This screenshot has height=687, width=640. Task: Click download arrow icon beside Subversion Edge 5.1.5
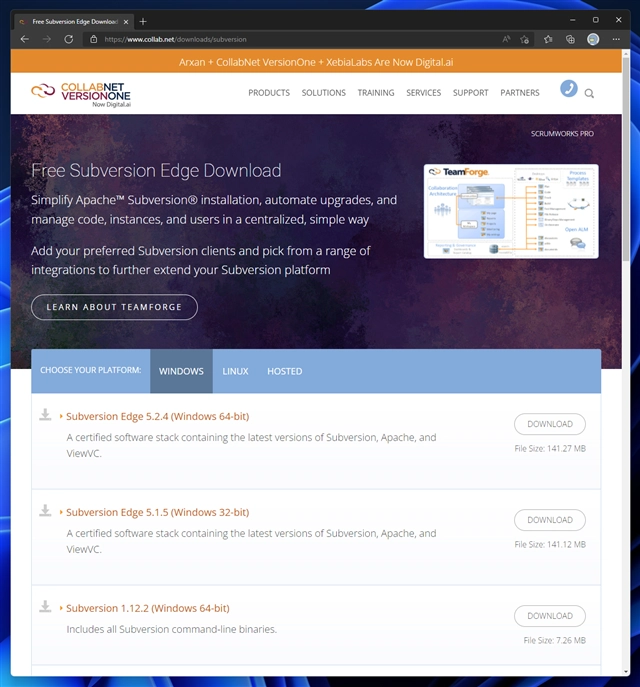coord(45,510)
